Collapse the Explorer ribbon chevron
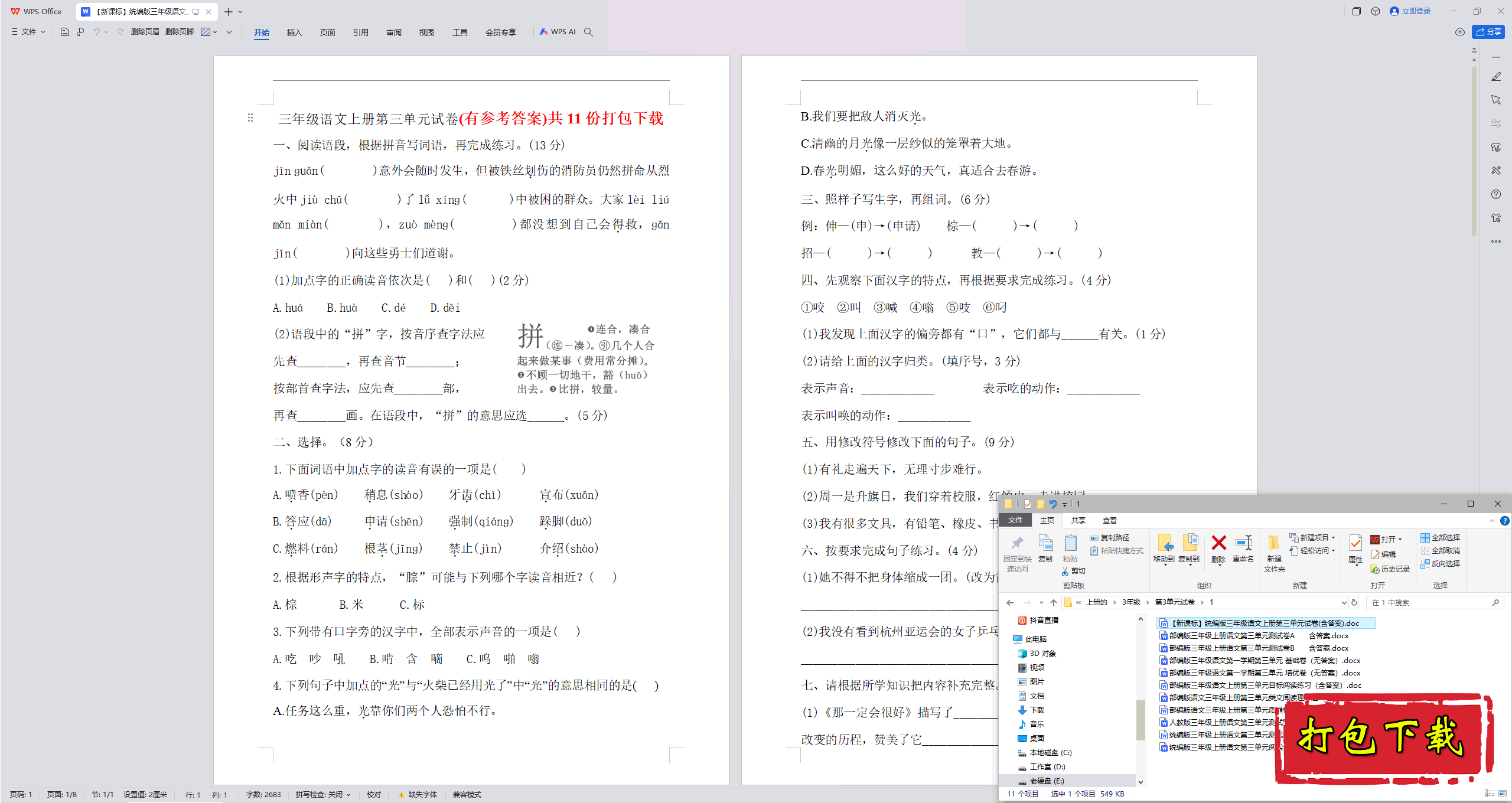This screenshot has height=803, width=1512. 1492,521
